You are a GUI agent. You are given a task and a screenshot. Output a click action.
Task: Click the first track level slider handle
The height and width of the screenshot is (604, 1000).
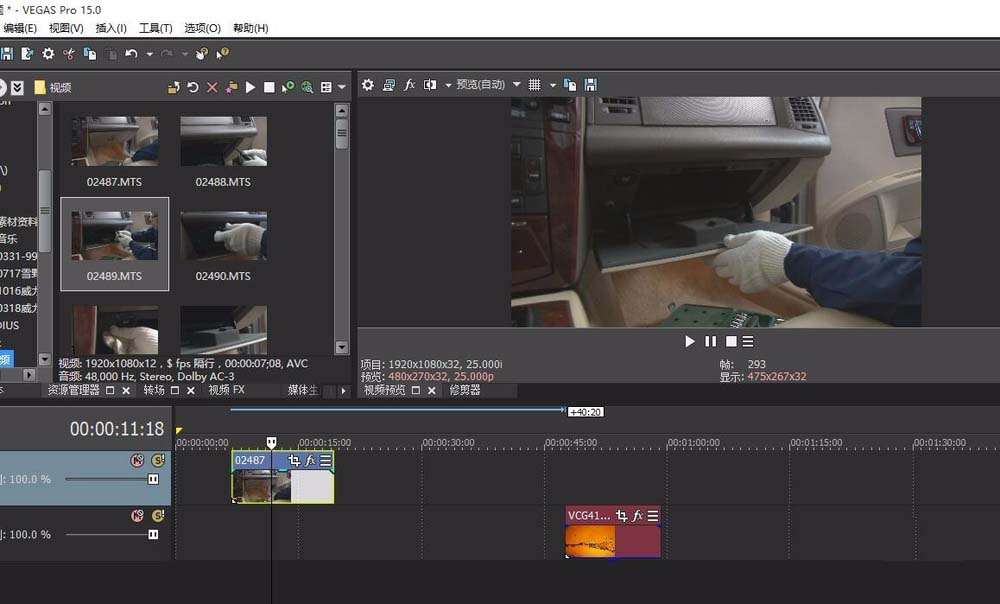(x=153, y=479)
